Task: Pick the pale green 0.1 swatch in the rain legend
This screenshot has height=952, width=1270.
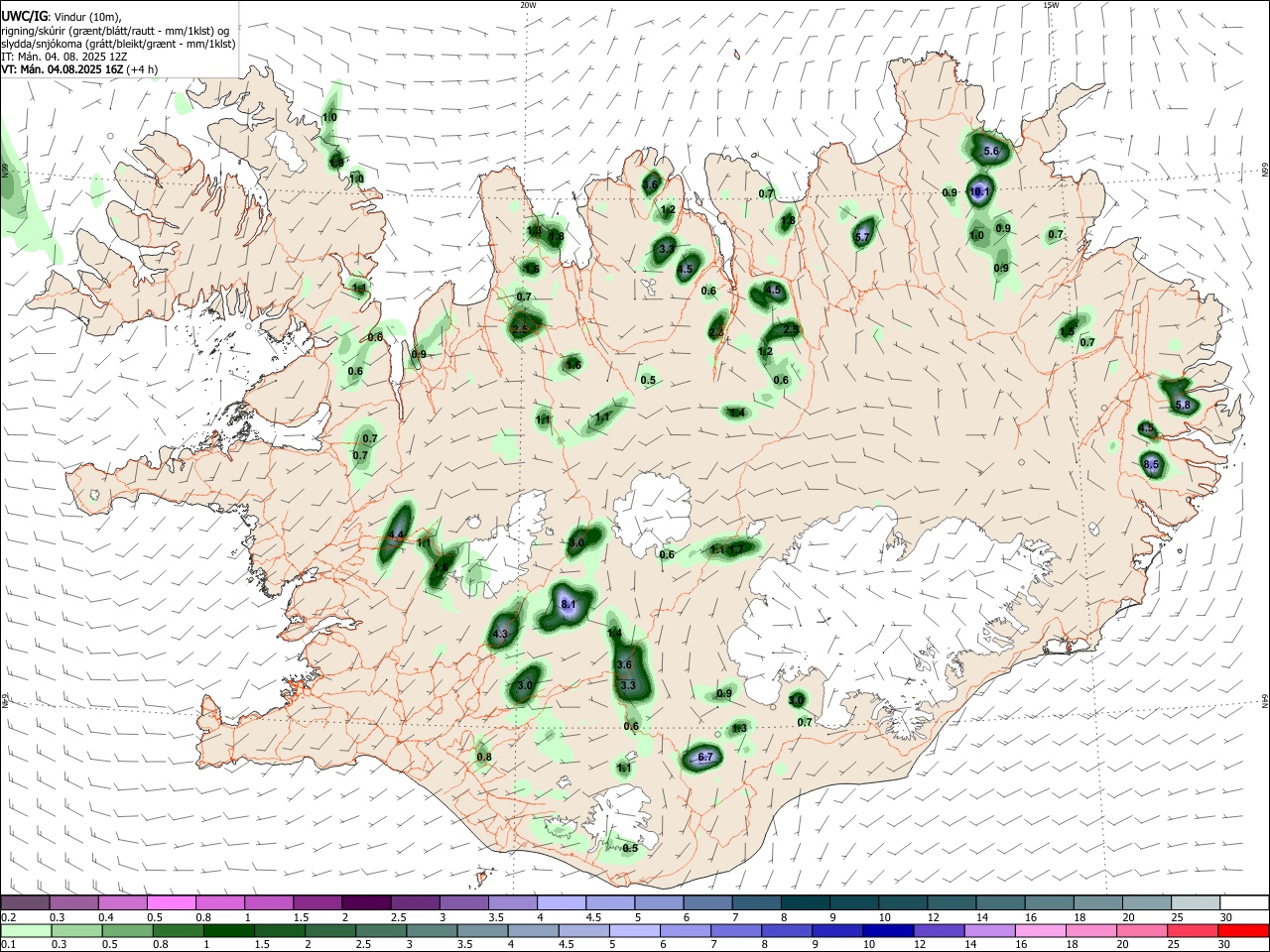Action: pyautogui.click(x=25, y=930)
